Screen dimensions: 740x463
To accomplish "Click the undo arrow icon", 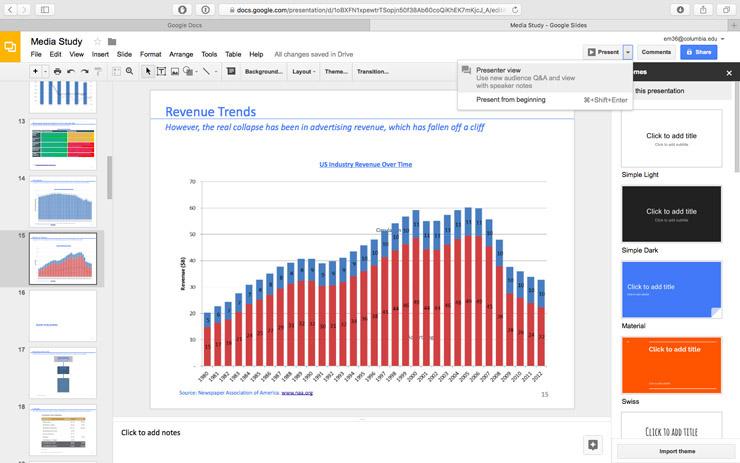I will [71, 72].
